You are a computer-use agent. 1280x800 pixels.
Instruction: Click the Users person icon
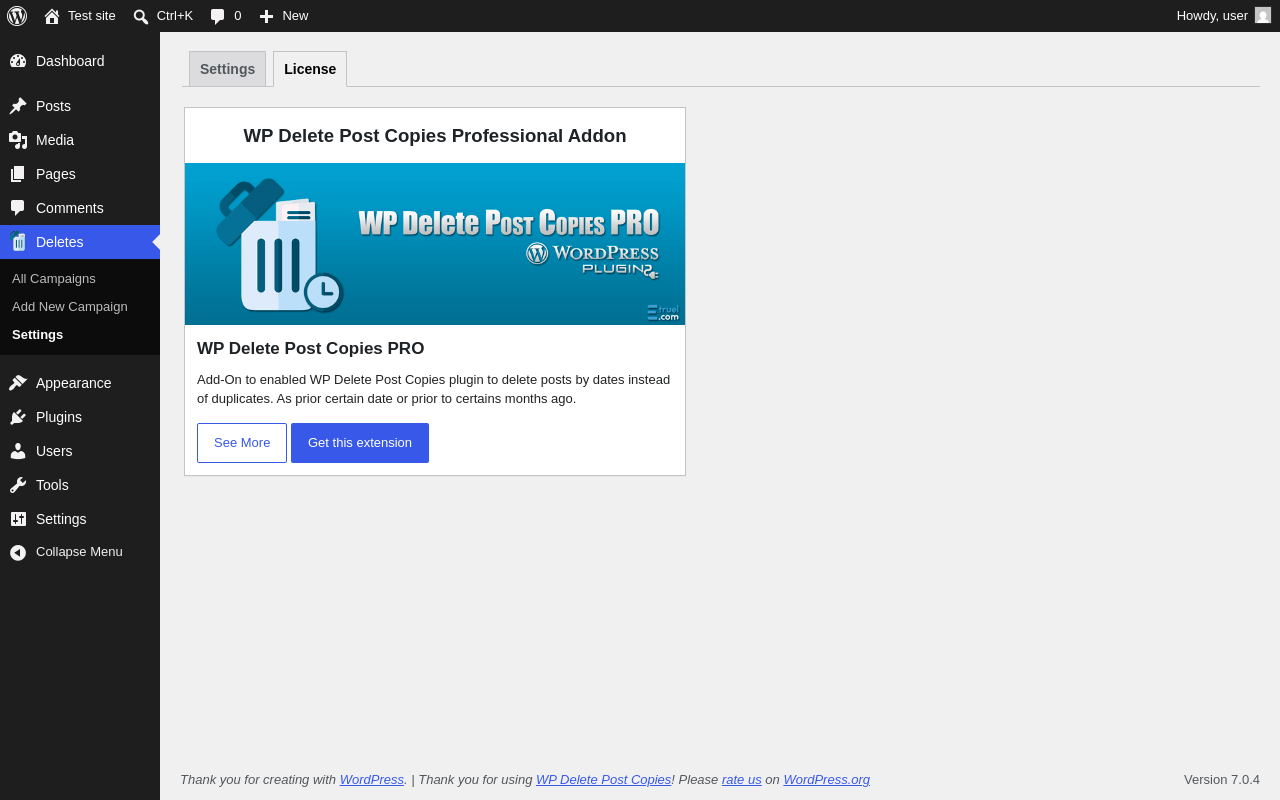point(18,451)
